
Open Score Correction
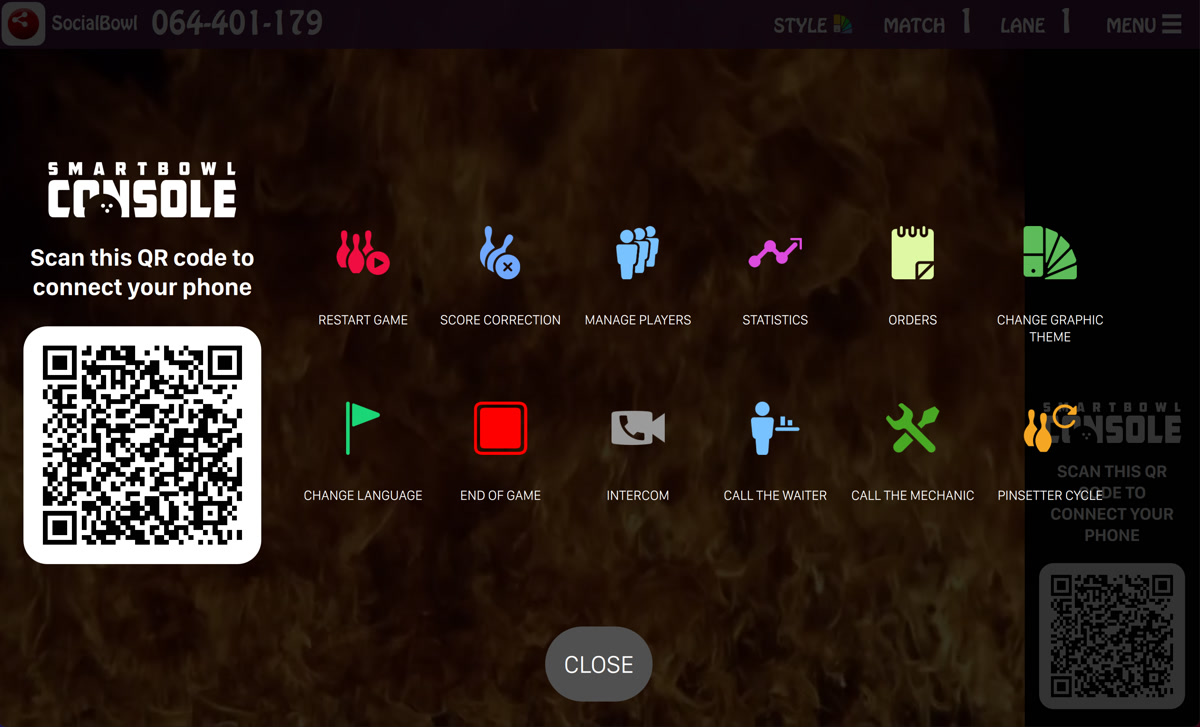point(500,253)
